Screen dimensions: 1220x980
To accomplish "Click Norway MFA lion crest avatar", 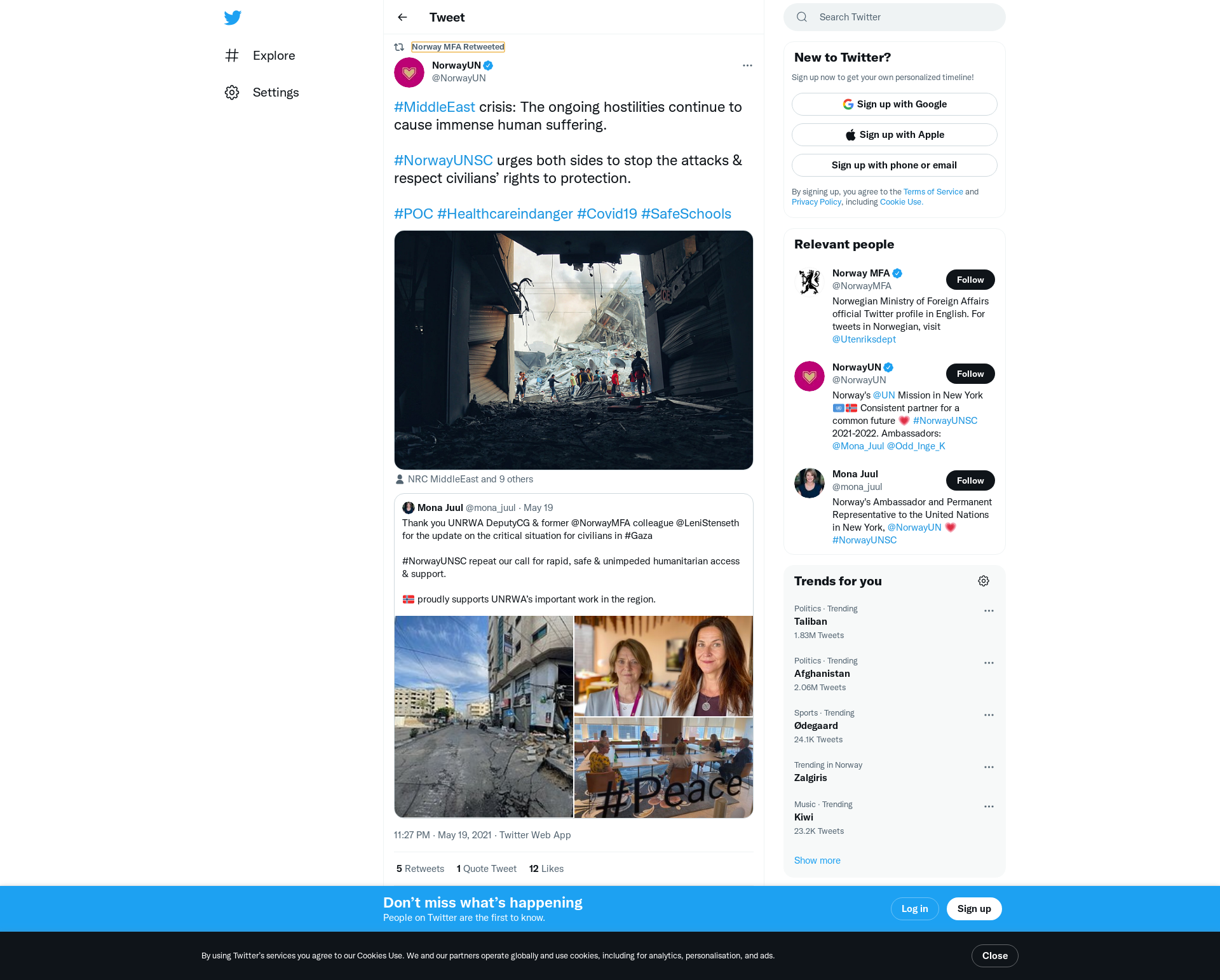I will pos(810,282).
